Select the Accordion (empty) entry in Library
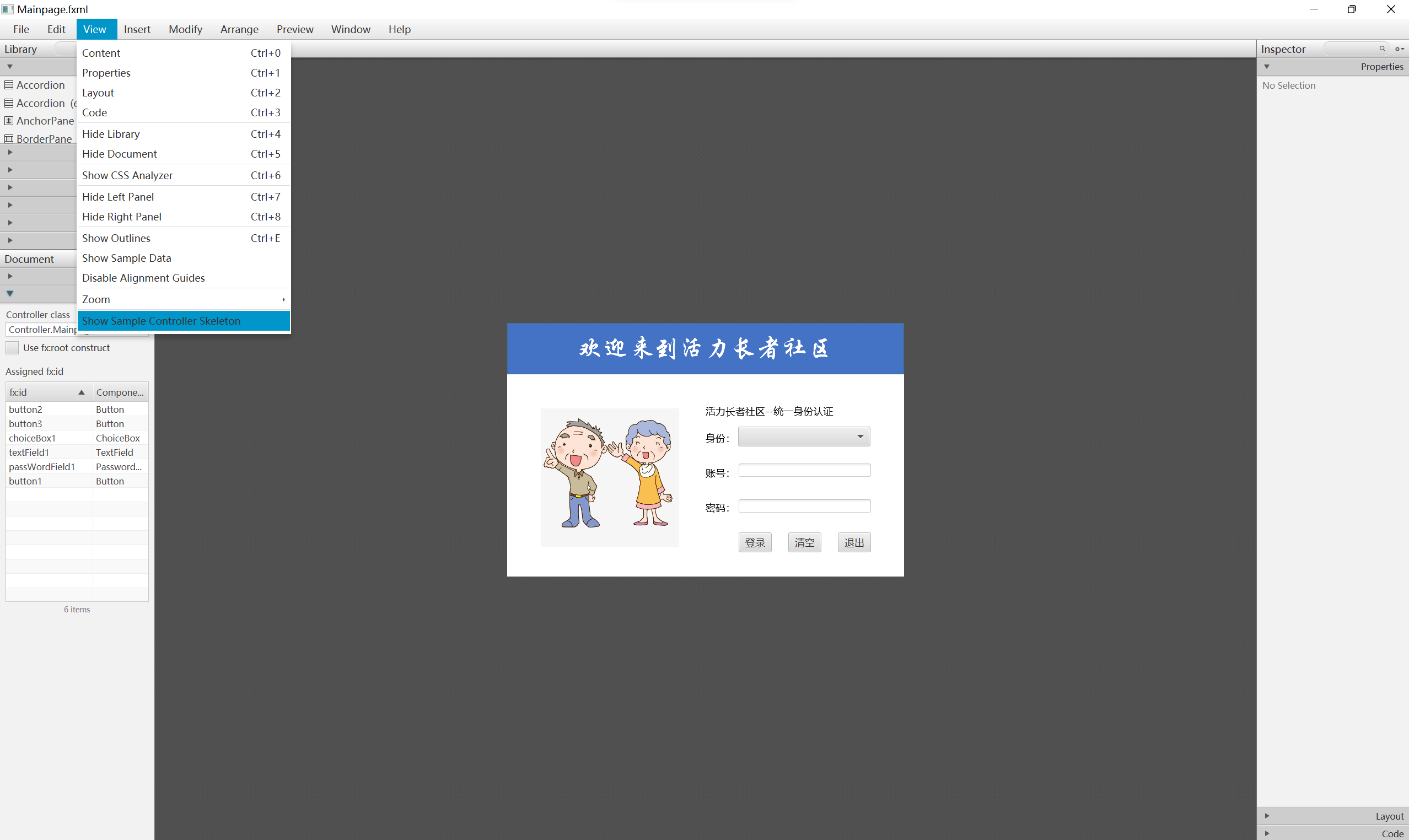The image size is (1409, 840). [x=40, y=103]
